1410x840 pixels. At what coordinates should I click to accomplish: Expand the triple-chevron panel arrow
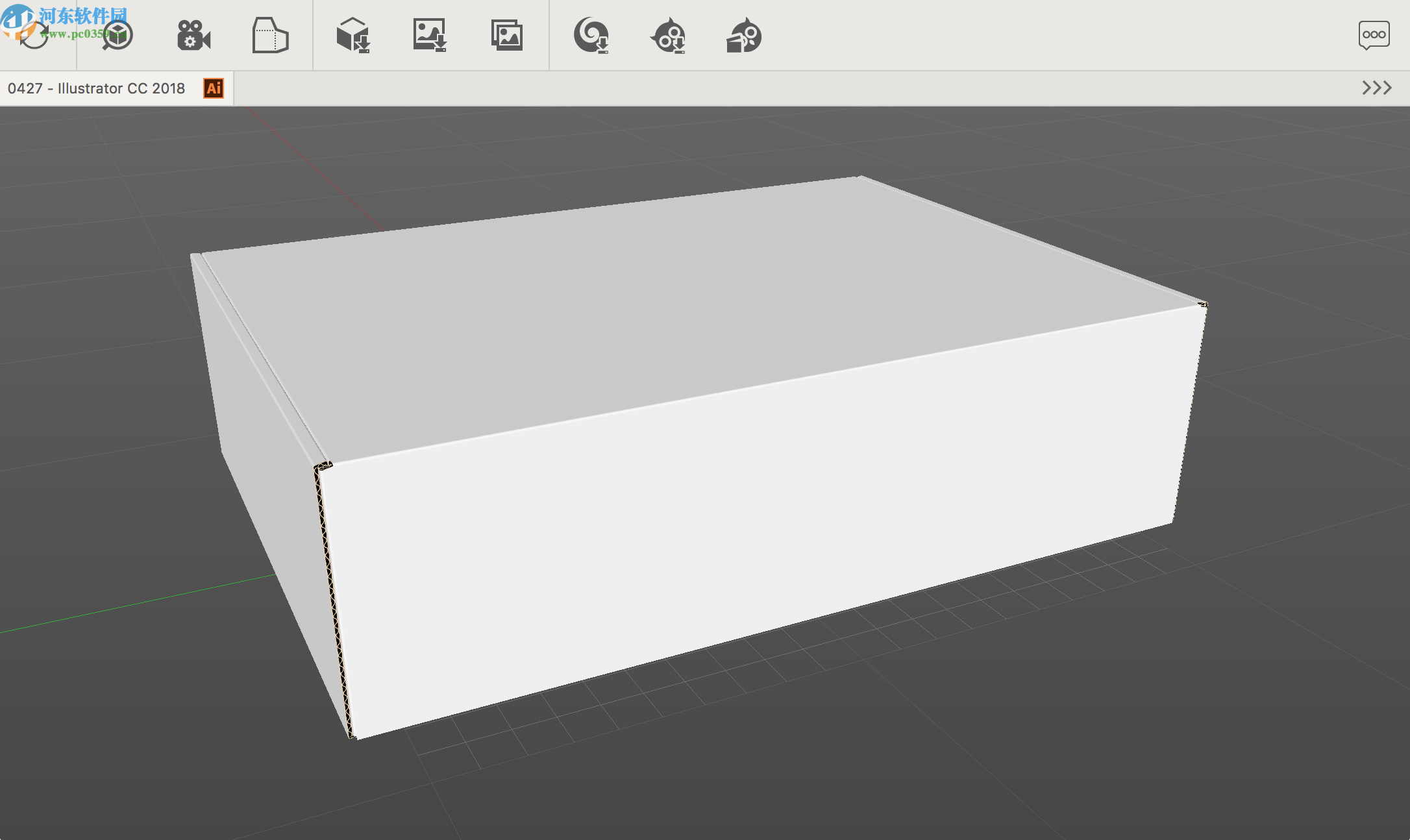tap(1376, 88)
